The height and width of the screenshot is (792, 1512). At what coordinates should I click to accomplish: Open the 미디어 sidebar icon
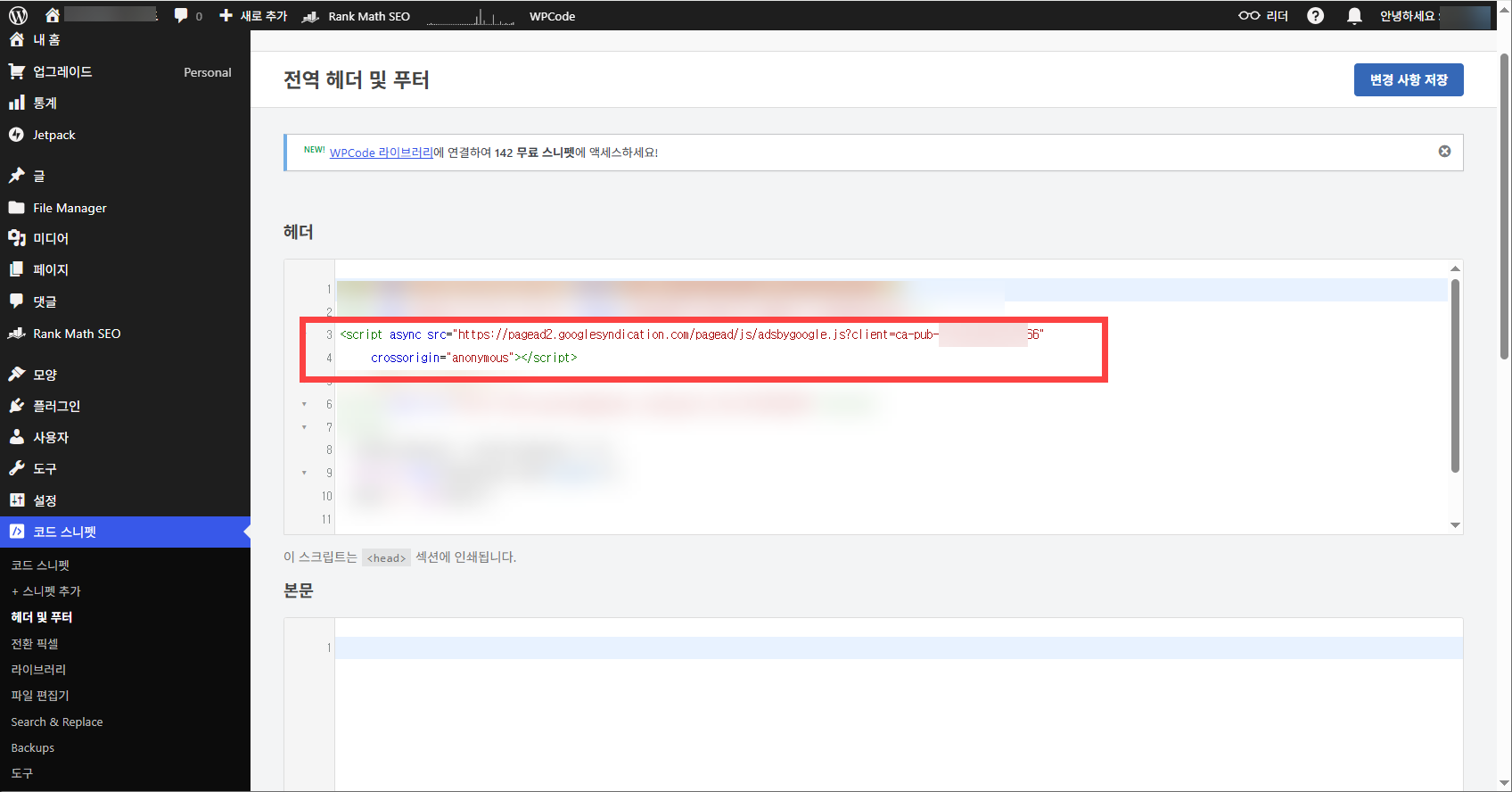point(16,238)
